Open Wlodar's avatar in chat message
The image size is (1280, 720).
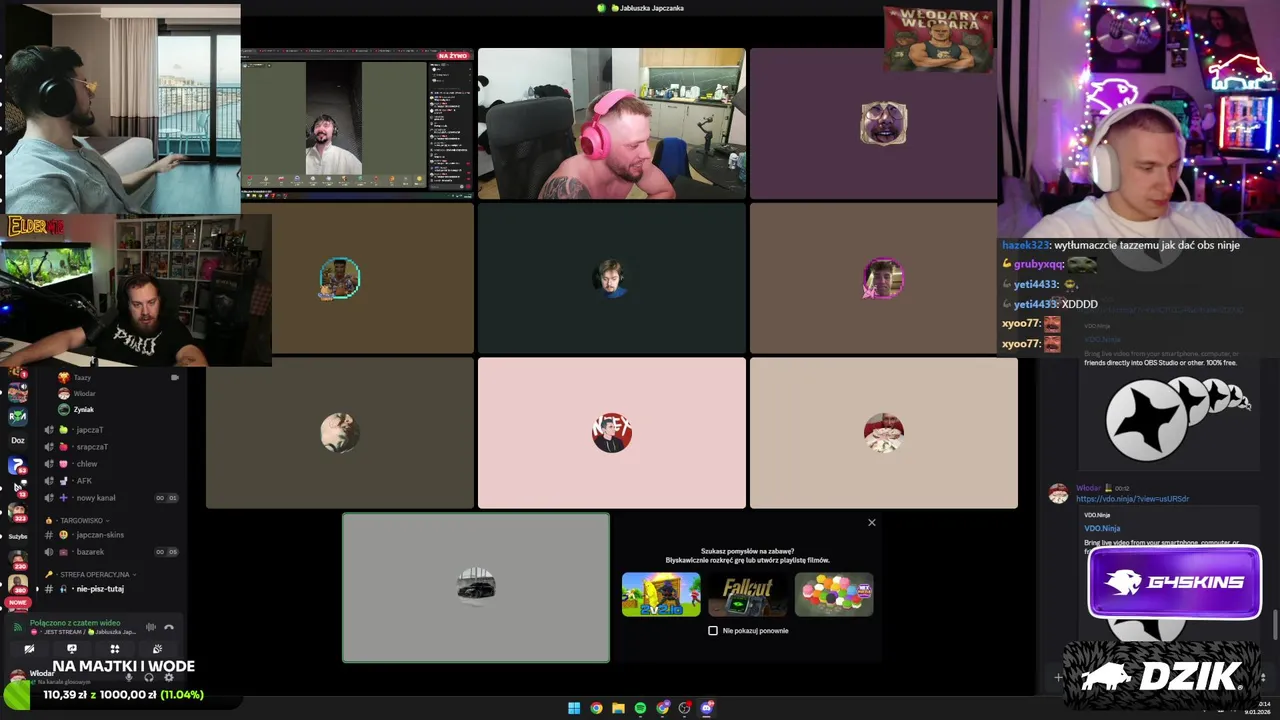click(1058, 494)
